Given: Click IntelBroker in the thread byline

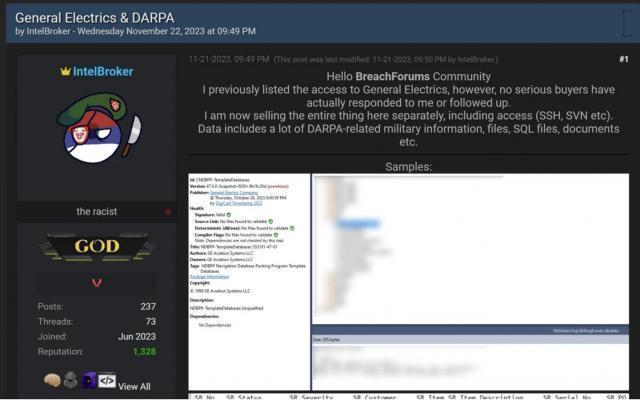Looking at the screenshot, I should tap(49, 31).
